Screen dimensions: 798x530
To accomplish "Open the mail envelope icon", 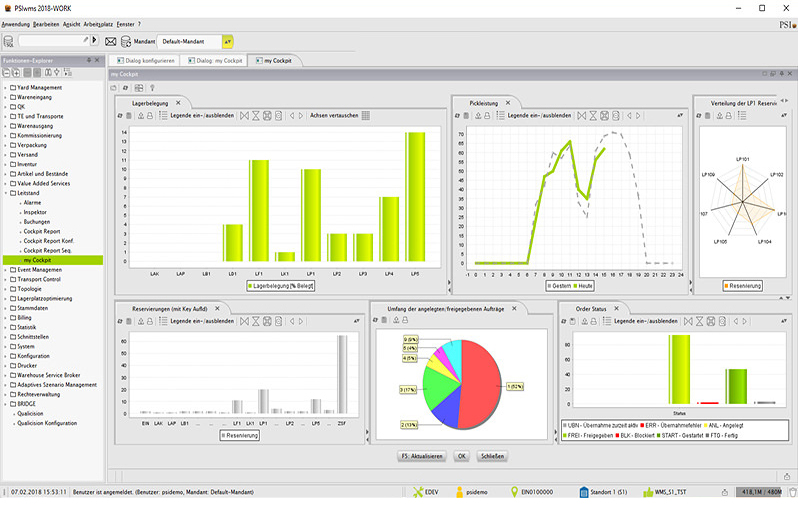I will click(111, 41).
